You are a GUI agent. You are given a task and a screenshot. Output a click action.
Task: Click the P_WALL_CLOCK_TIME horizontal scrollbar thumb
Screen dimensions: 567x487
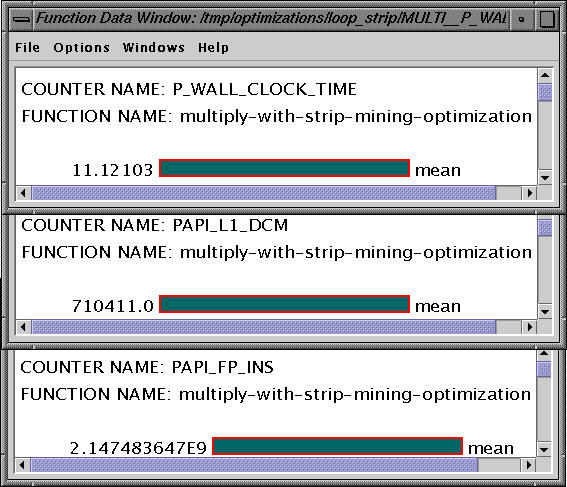coord(264,193)
